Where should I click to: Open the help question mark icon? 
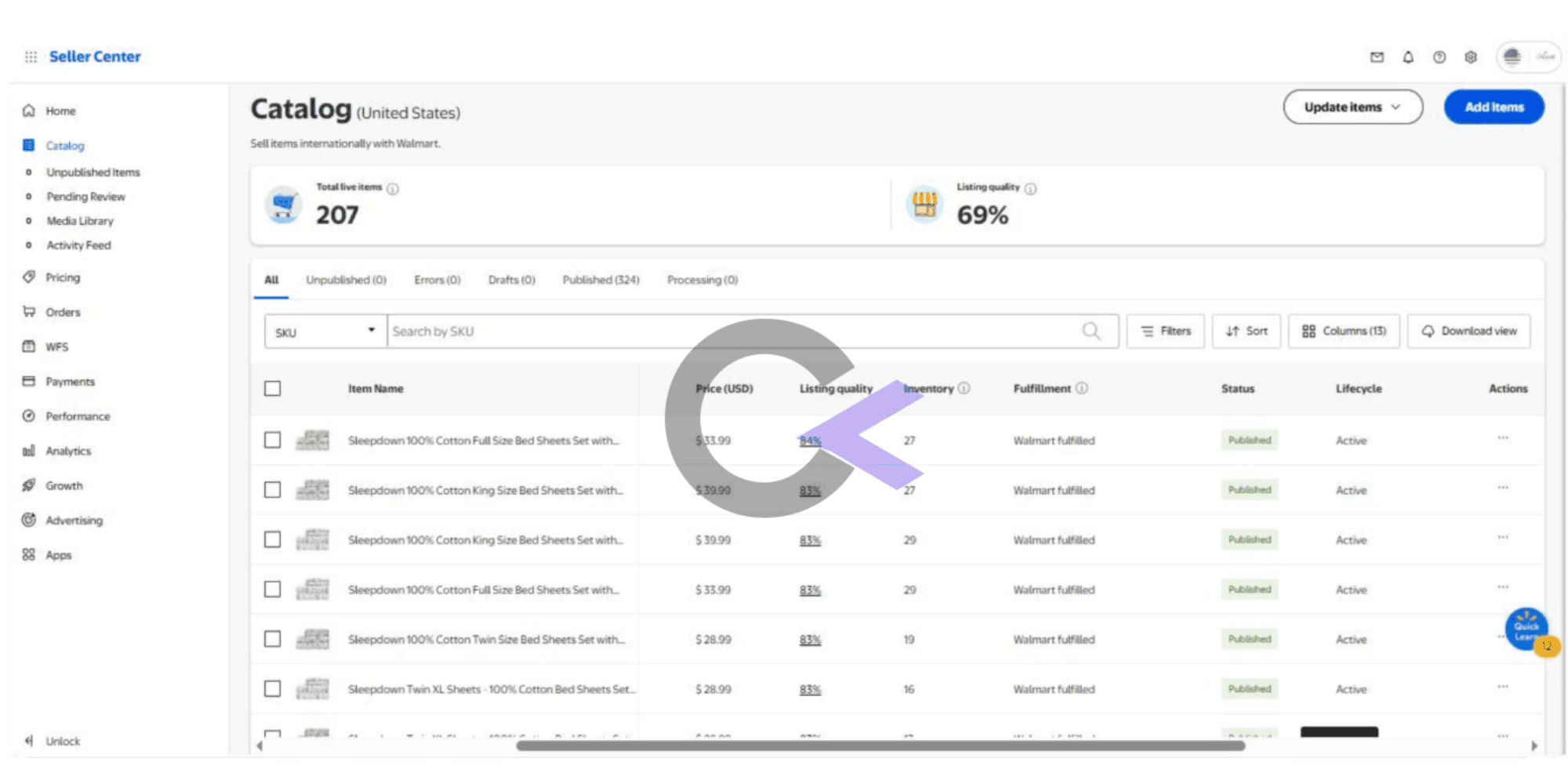[x=1439, y=56]
